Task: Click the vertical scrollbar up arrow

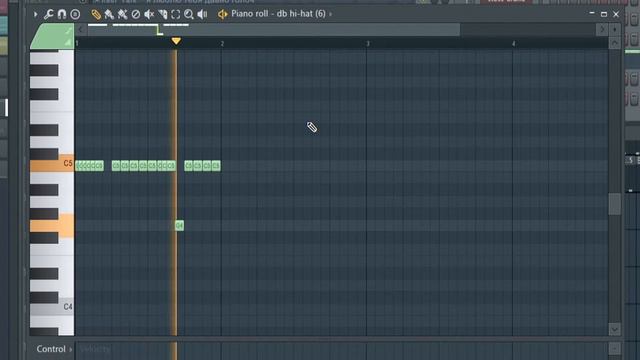Action: tap(615, 43)
